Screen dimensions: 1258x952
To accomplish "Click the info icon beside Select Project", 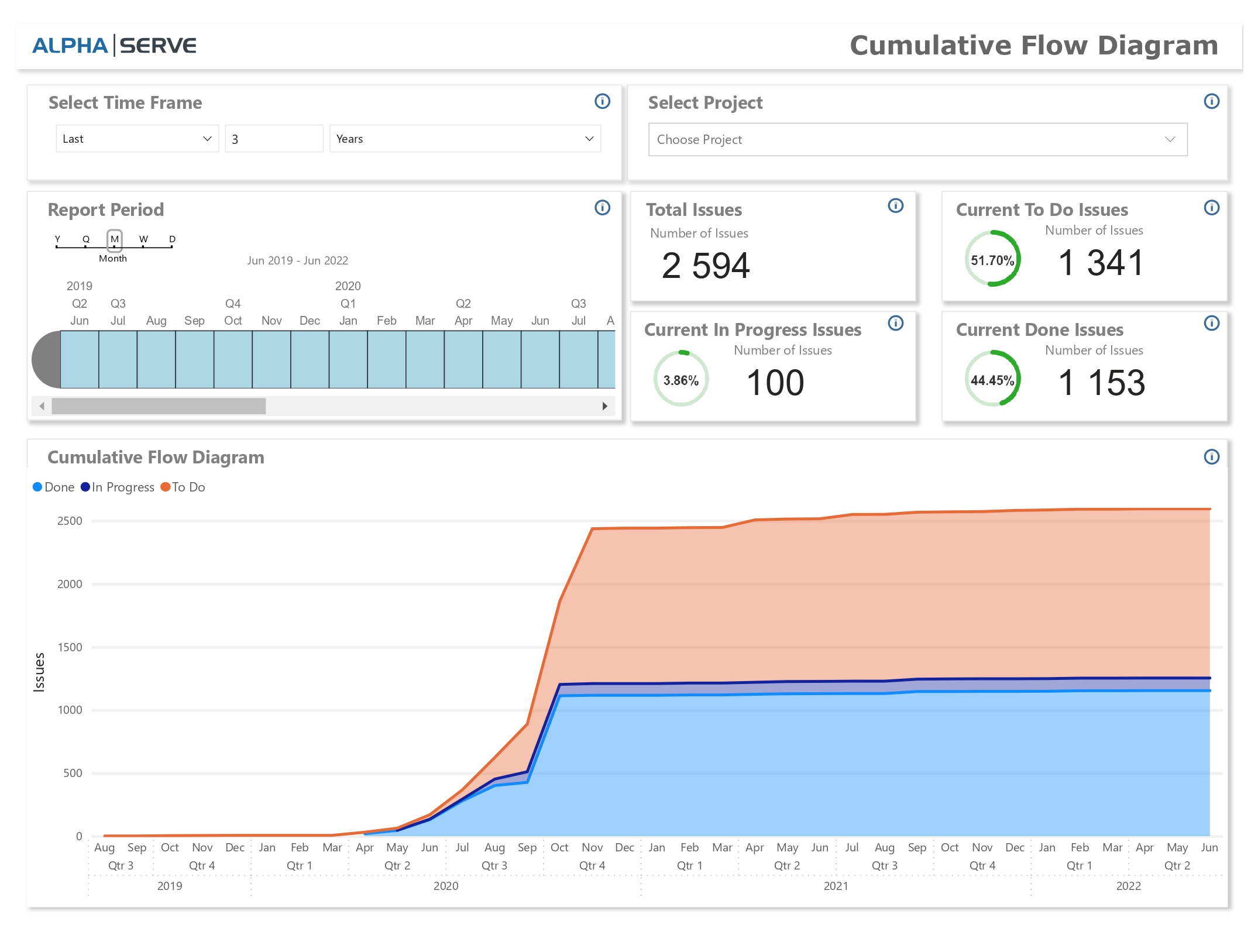I will click(1212, 102).
